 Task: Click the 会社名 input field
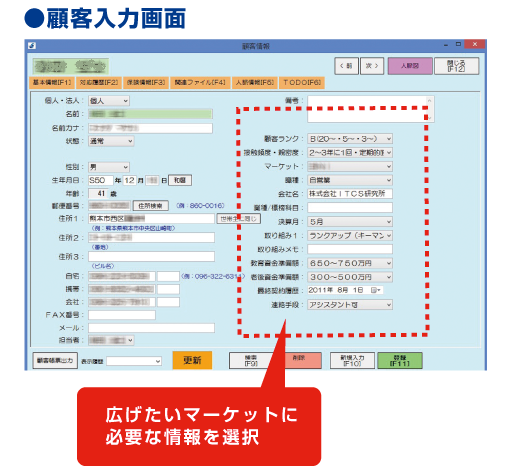(350, 194)
